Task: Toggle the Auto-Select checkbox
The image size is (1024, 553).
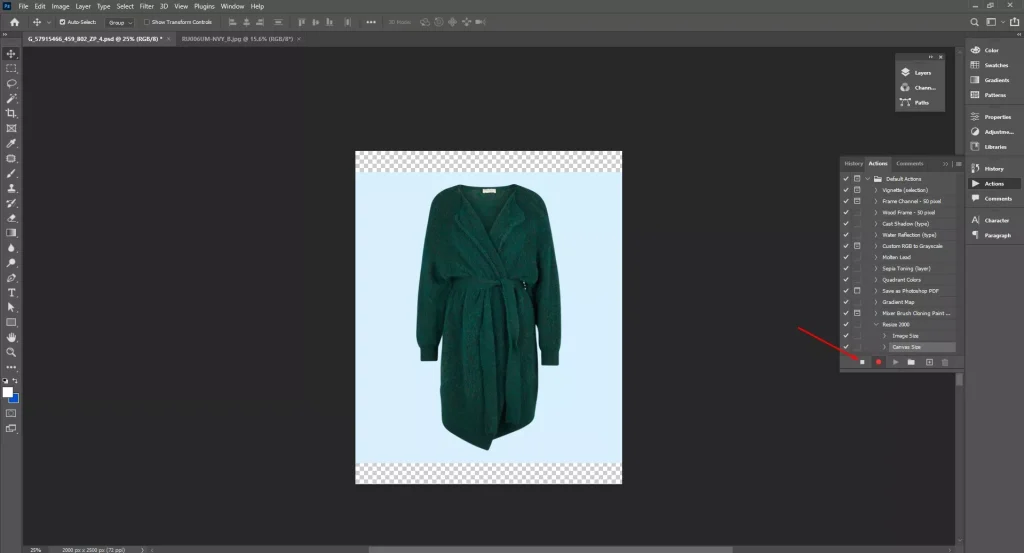Action: coord(63,21)
